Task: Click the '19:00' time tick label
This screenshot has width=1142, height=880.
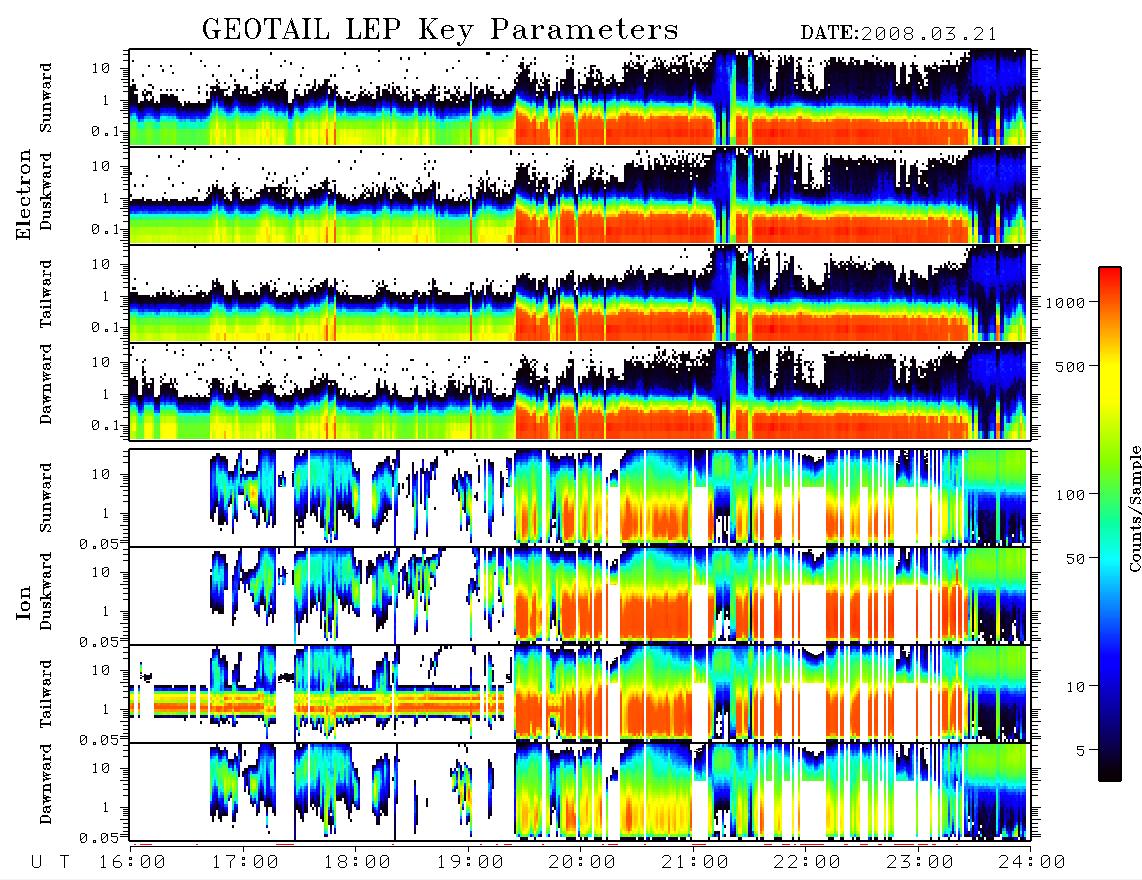Action: point(470,863)
